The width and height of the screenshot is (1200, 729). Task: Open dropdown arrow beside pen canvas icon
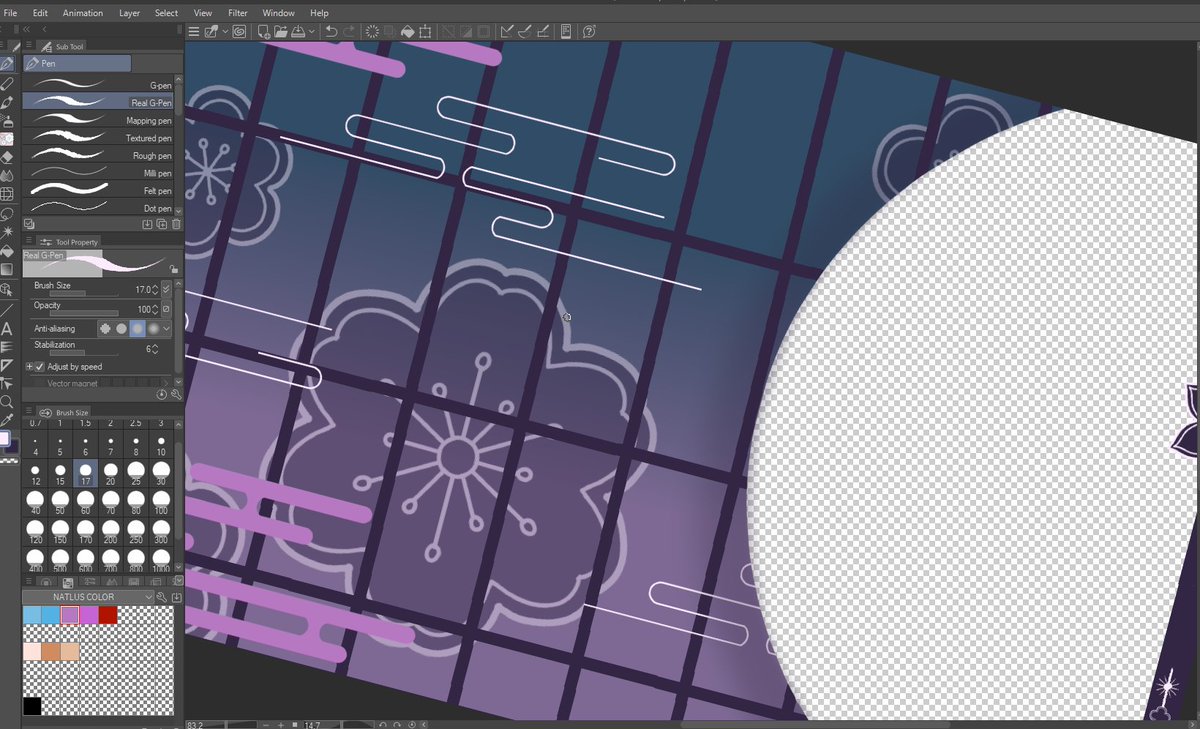pos(225,31)
